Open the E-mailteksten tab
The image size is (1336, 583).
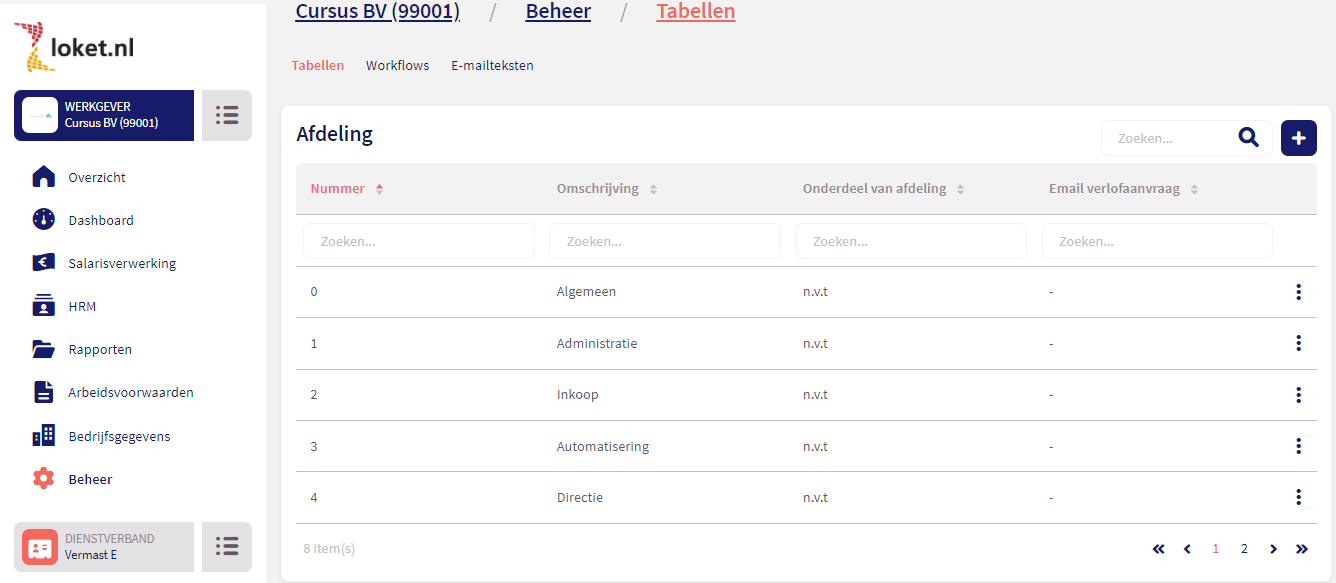(492, 66)
